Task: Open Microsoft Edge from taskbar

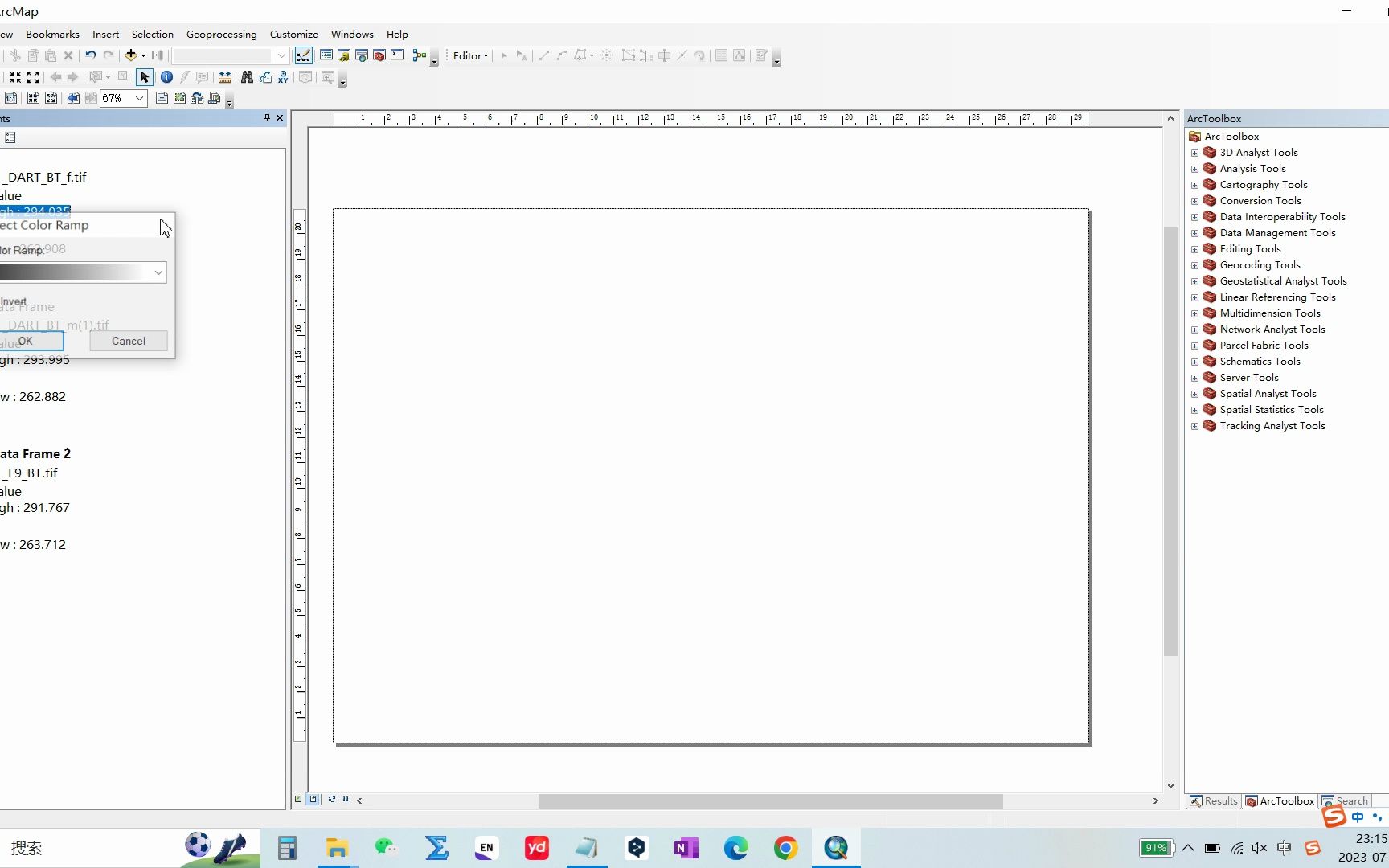Action: [x=736, y=848]
